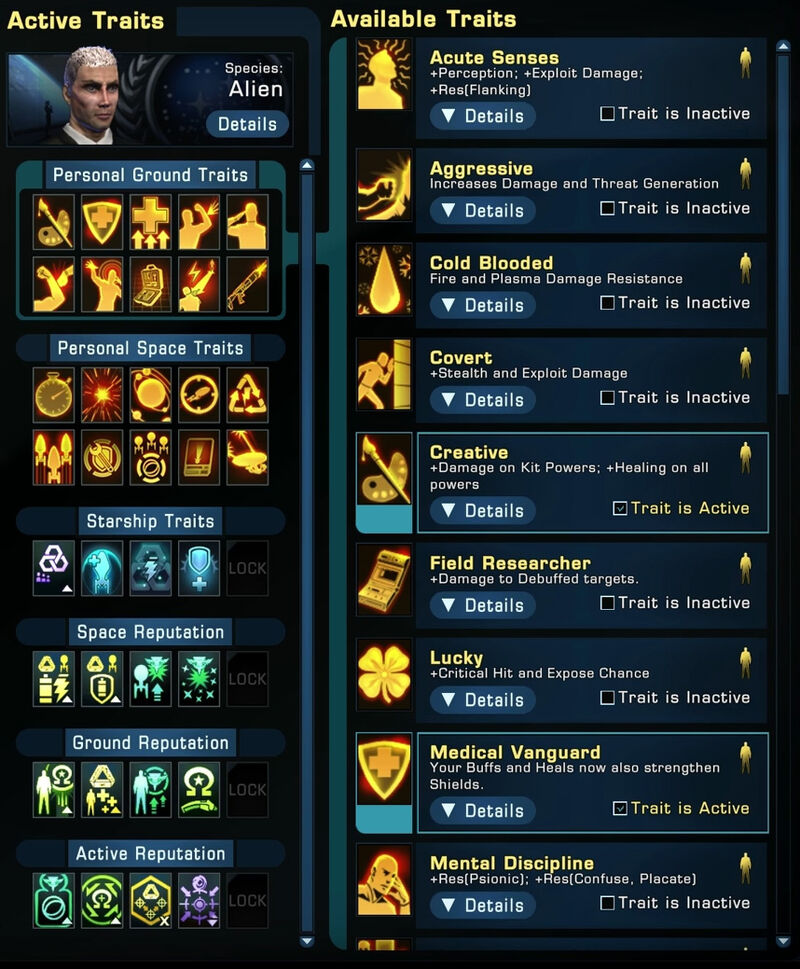Select the Starship Traits section header
Screen dimensions: 800x969
click(x=150, y=521)
